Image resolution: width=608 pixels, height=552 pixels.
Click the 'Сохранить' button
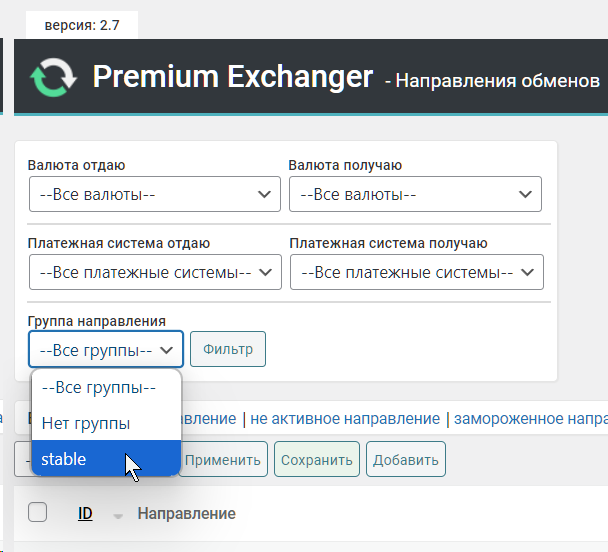(316, 460)
